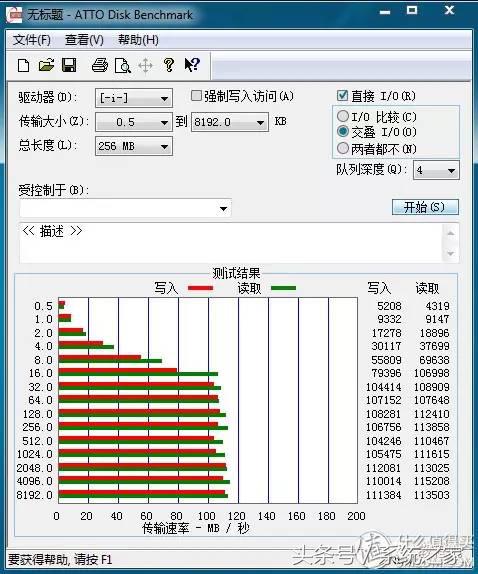Screen dimensions: 478x574
Task: Click the 读取 results column header
Action: 427,288
